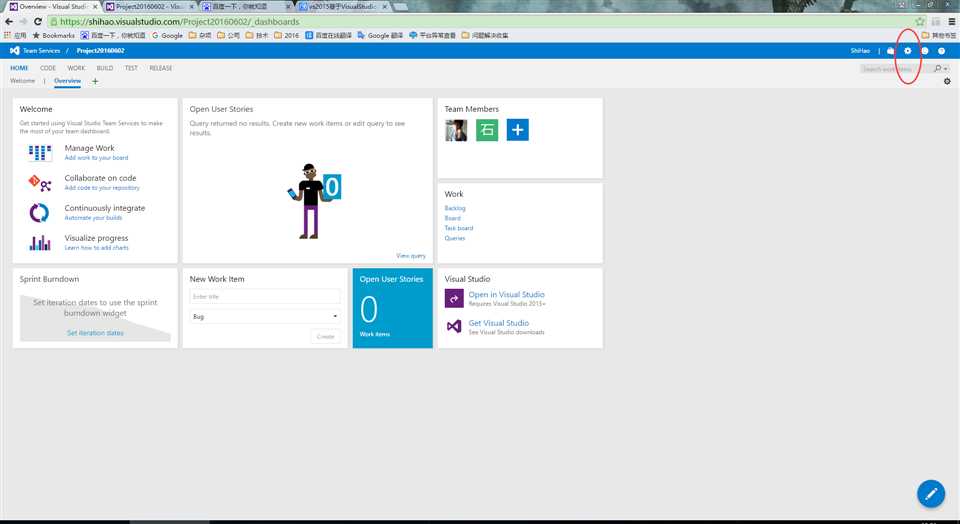Open the Google bookmark

[x=167, y=36]
